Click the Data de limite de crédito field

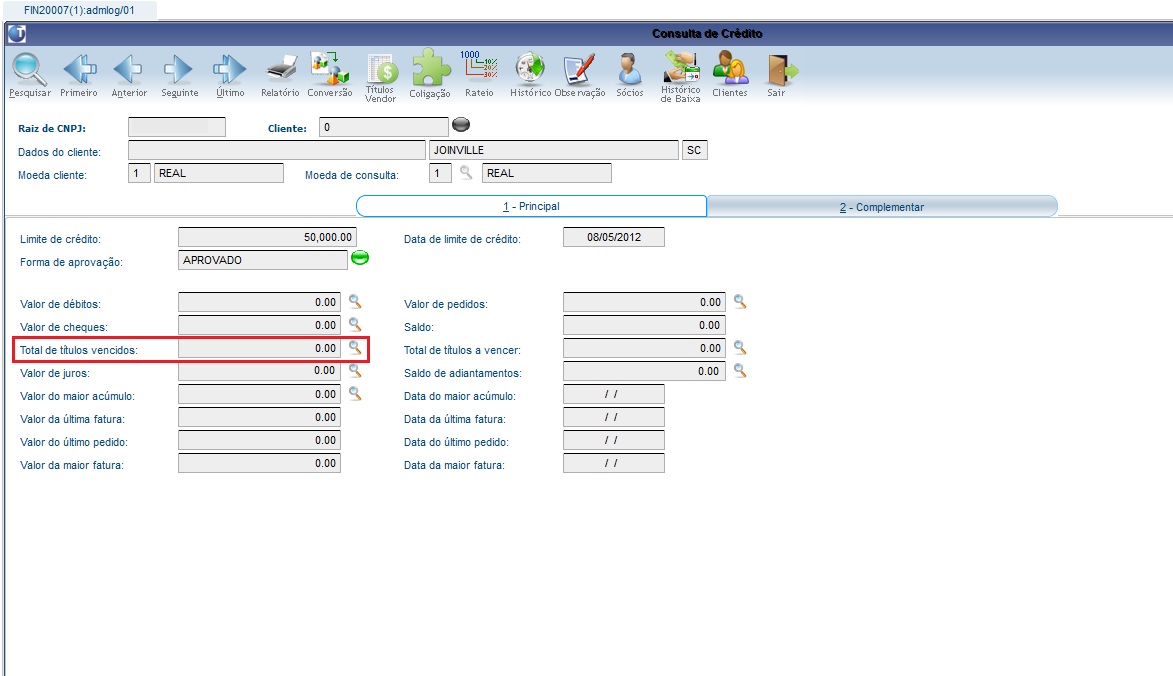[x=613, y=237]
